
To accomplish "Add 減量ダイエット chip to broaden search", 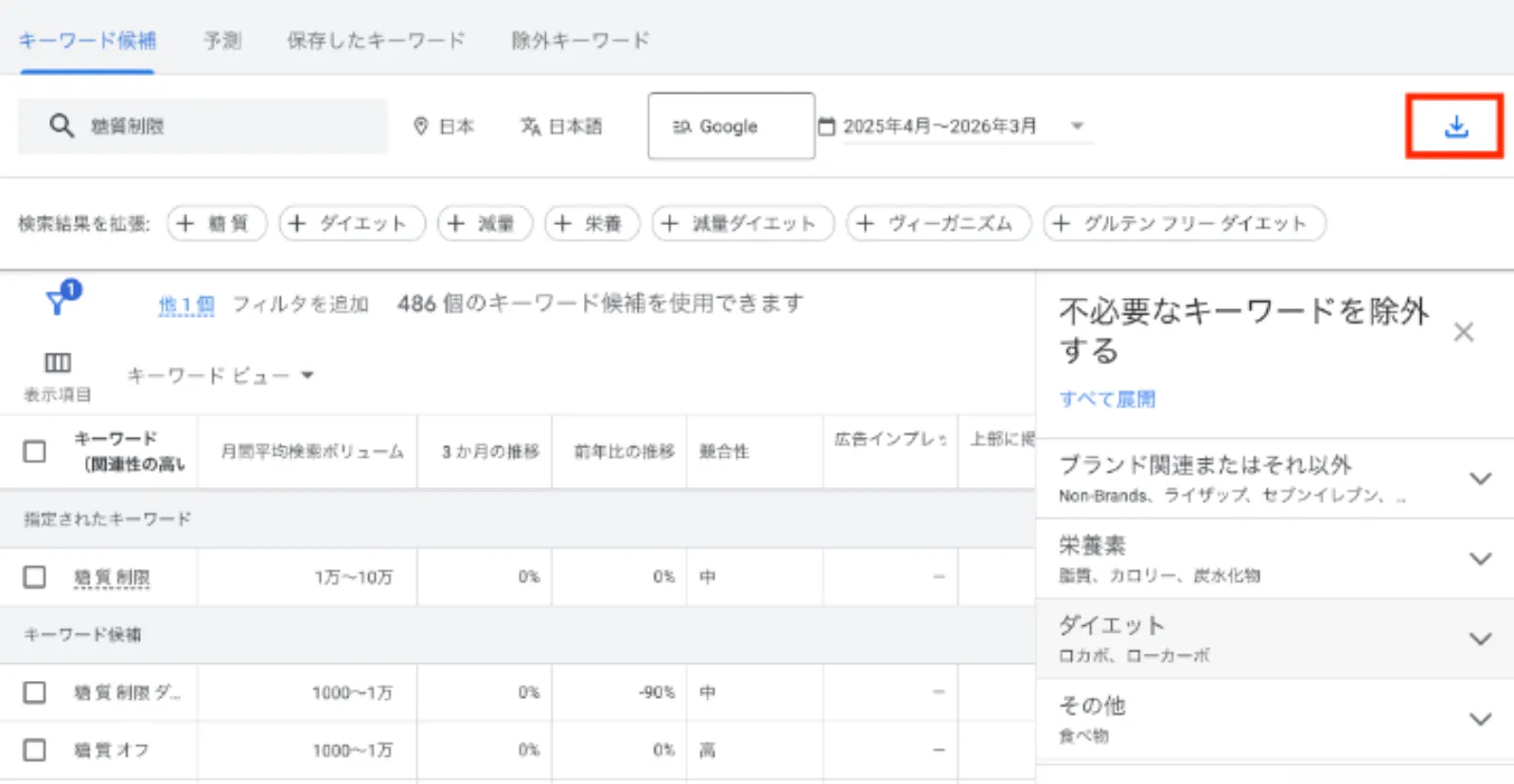I will 743,223.
